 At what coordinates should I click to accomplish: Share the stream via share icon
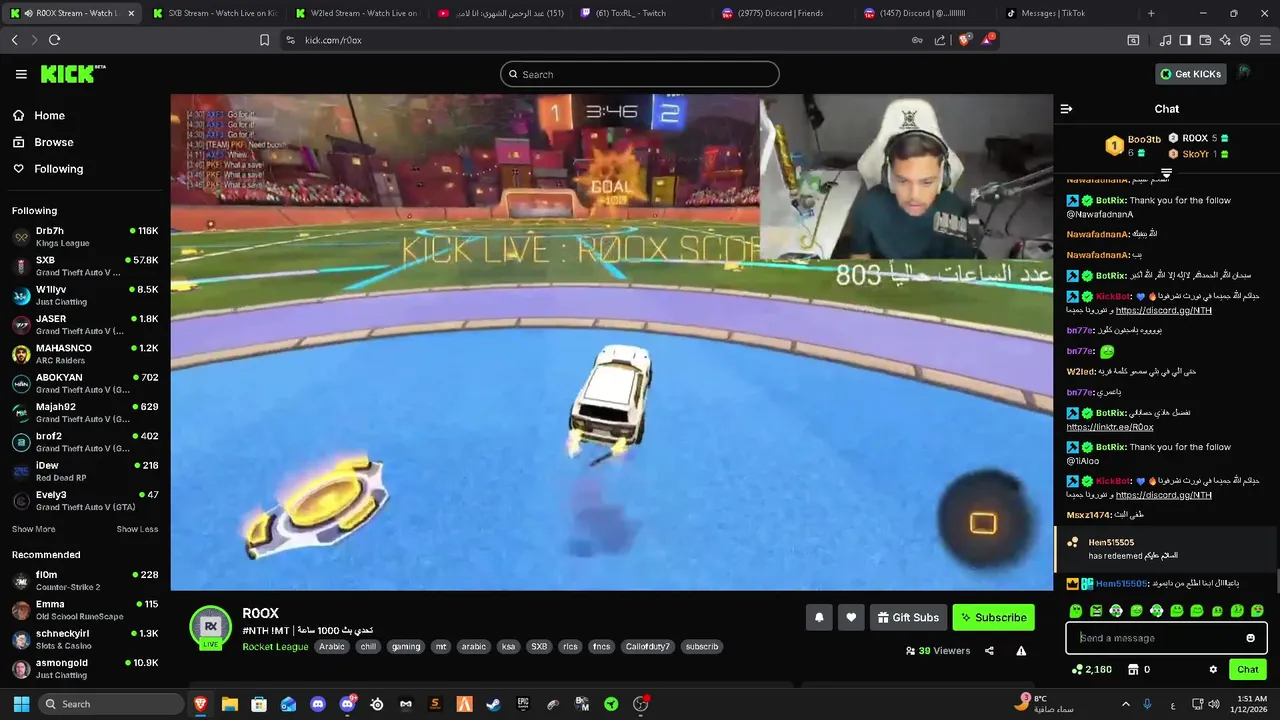pos(989,651)
